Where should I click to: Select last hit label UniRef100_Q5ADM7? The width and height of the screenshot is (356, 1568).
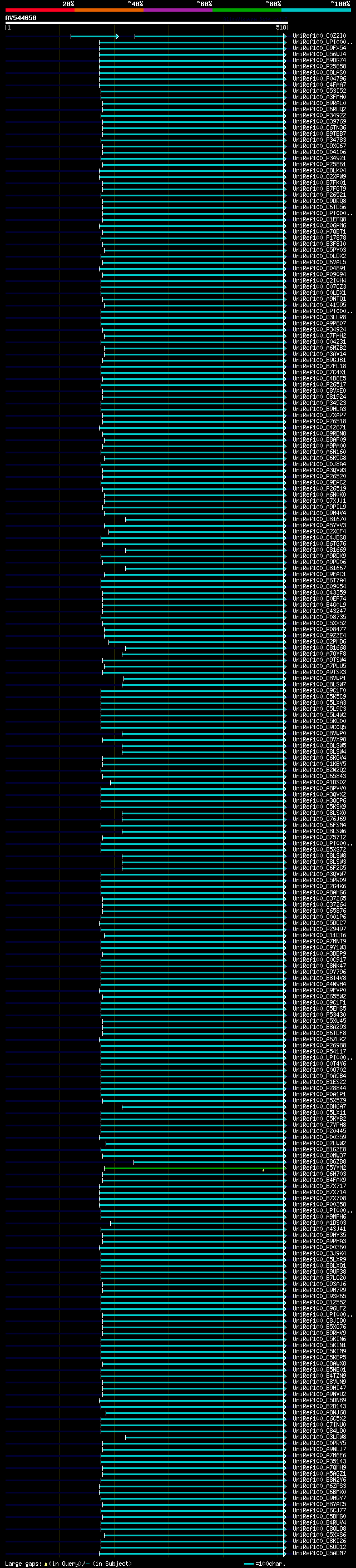click(x=319, y=1554)
